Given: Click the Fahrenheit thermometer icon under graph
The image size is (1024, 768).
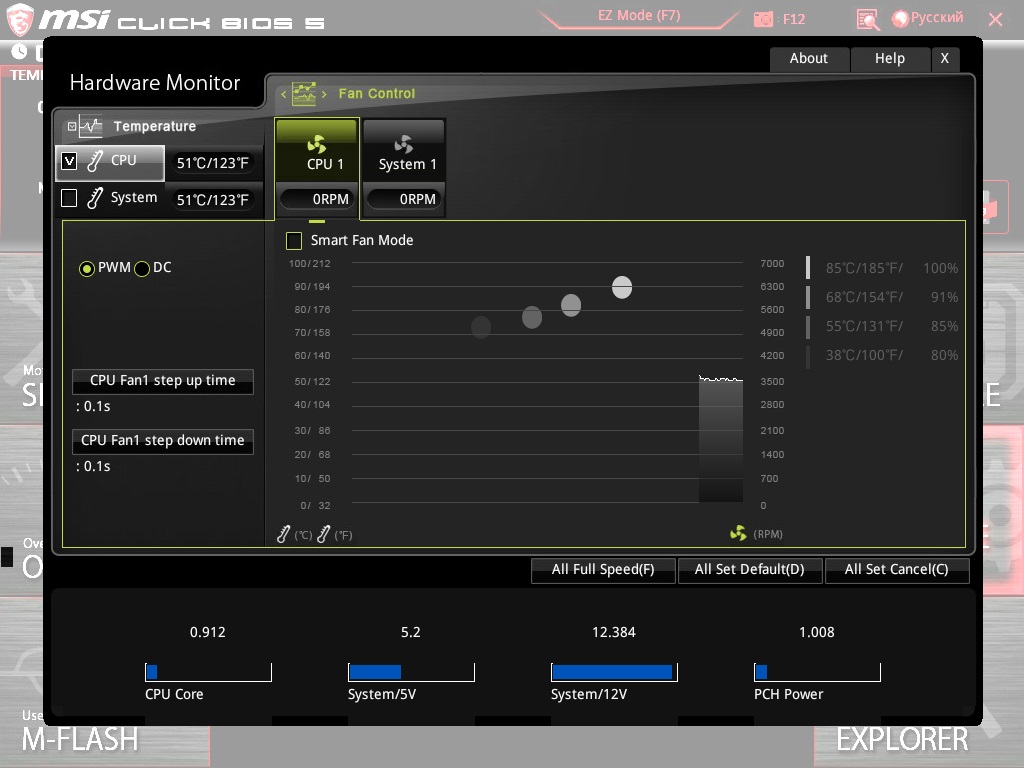Looking at the screenshot, I should pyautogui.click(x=323, y=534).
